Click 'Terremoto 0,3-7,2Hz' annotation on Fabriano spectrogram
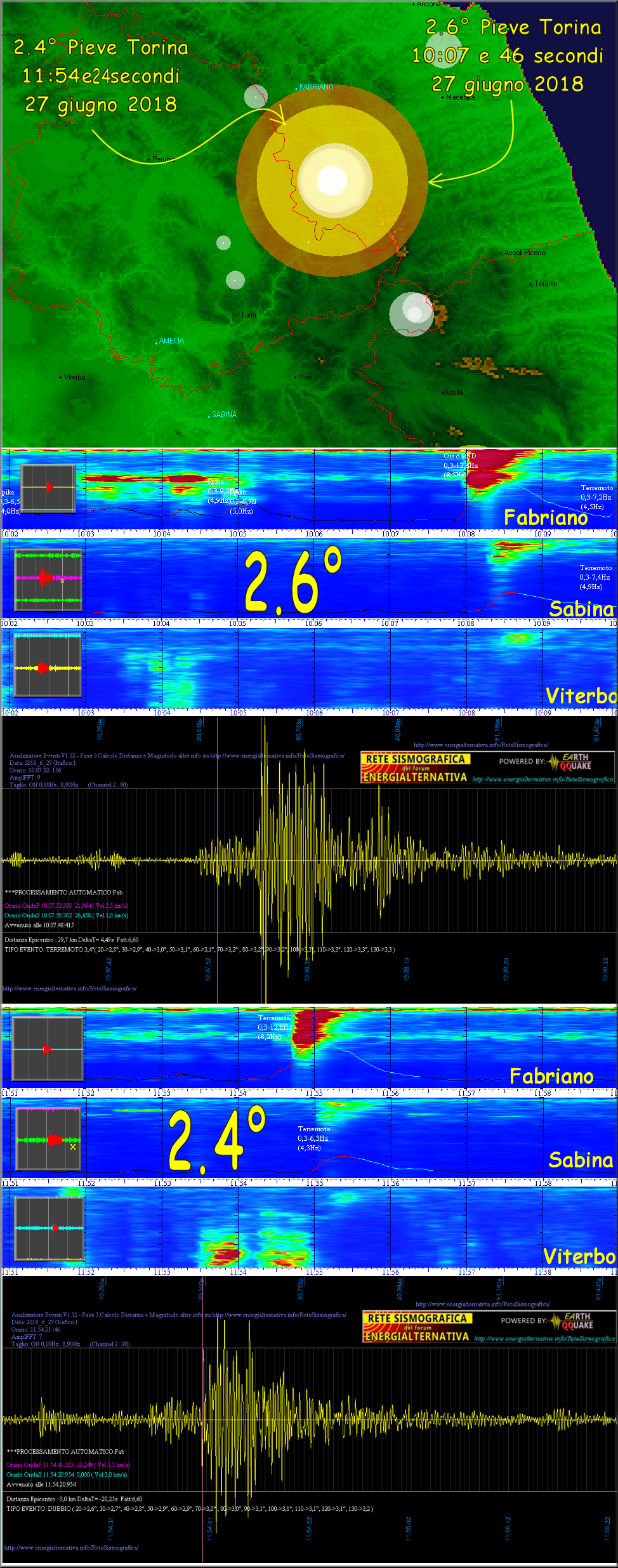Viewport: 618px width, 1568px height. point(596,497)
